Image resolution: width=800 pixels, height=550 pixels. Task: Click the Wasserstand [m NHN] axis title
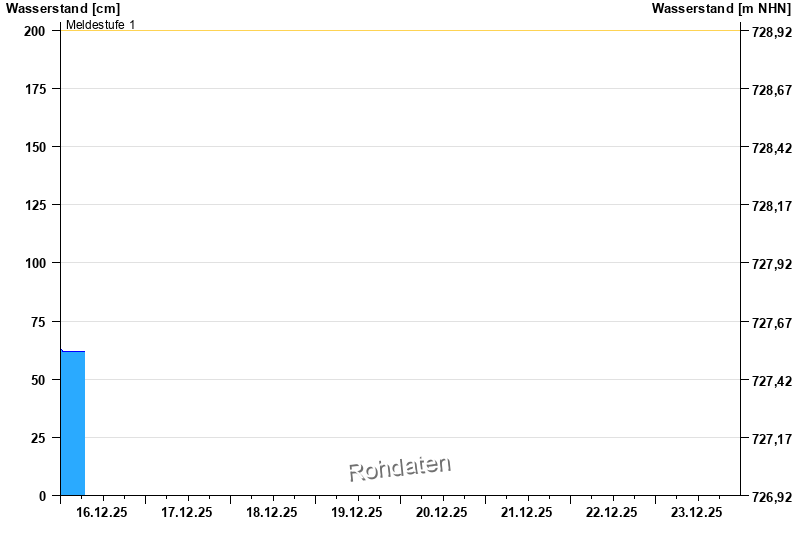pos(721,8)
